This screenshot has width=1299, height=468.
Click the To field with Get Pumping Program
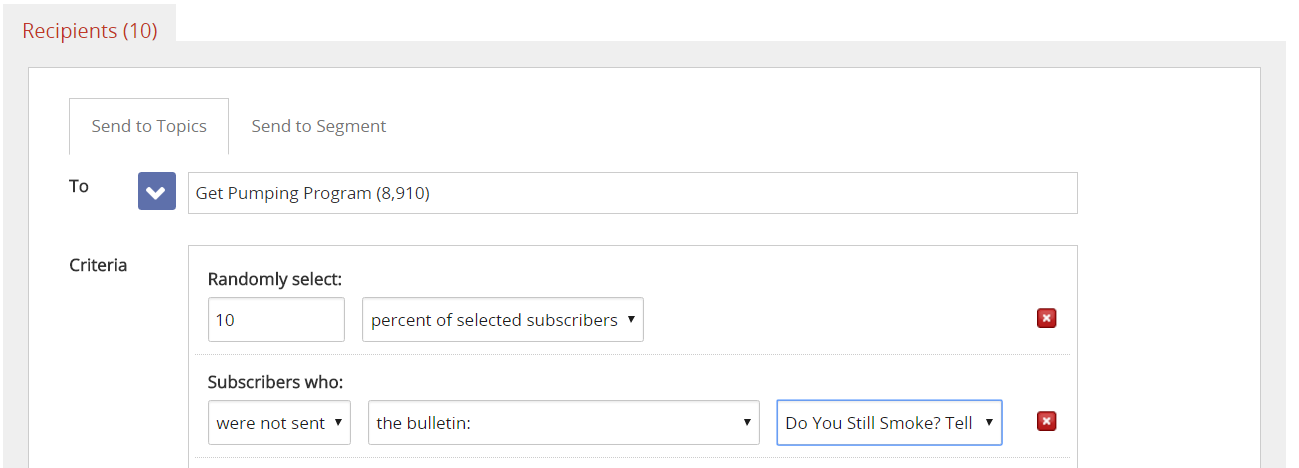632,193
